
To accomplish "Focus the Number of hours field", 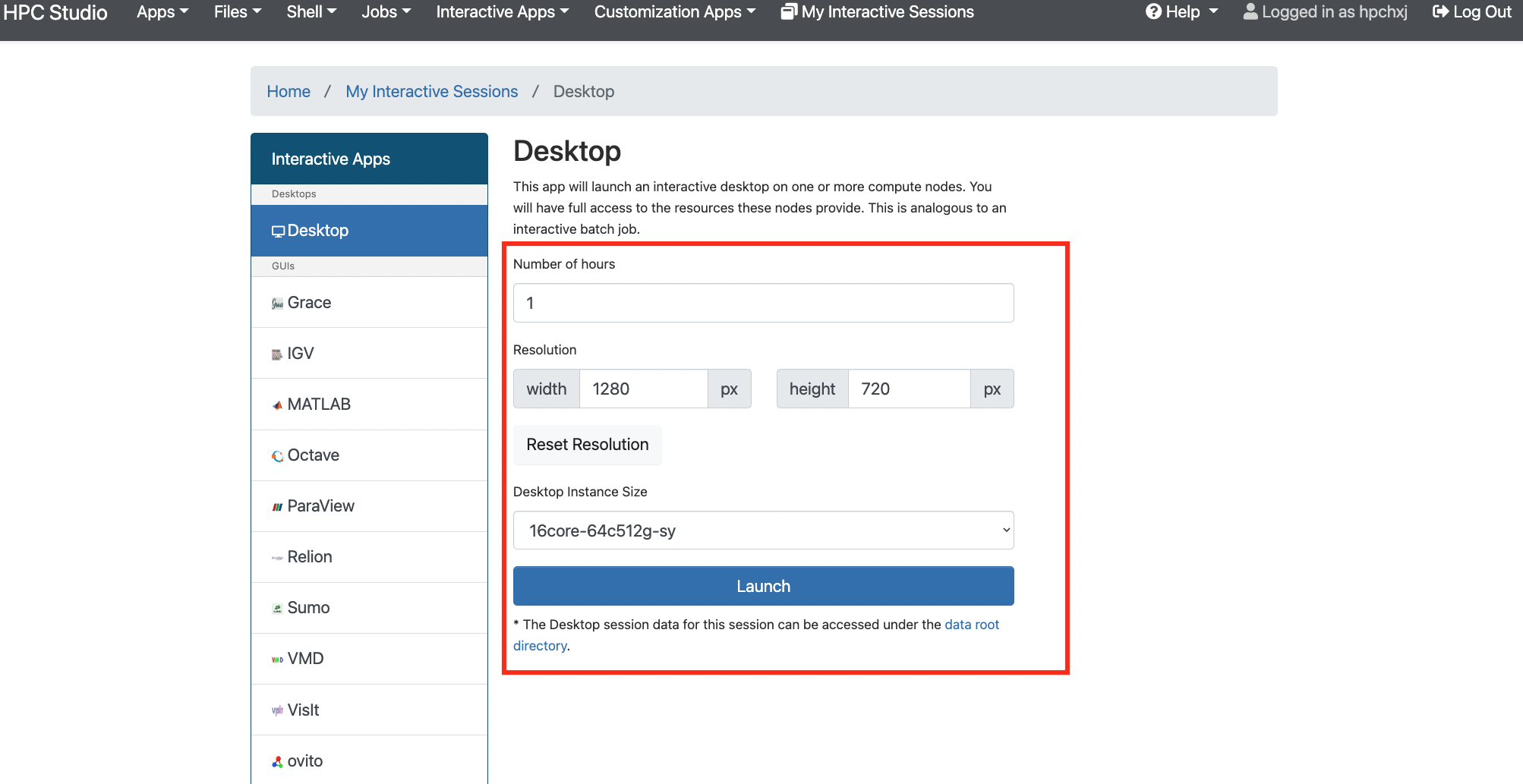I will [763, 303].
